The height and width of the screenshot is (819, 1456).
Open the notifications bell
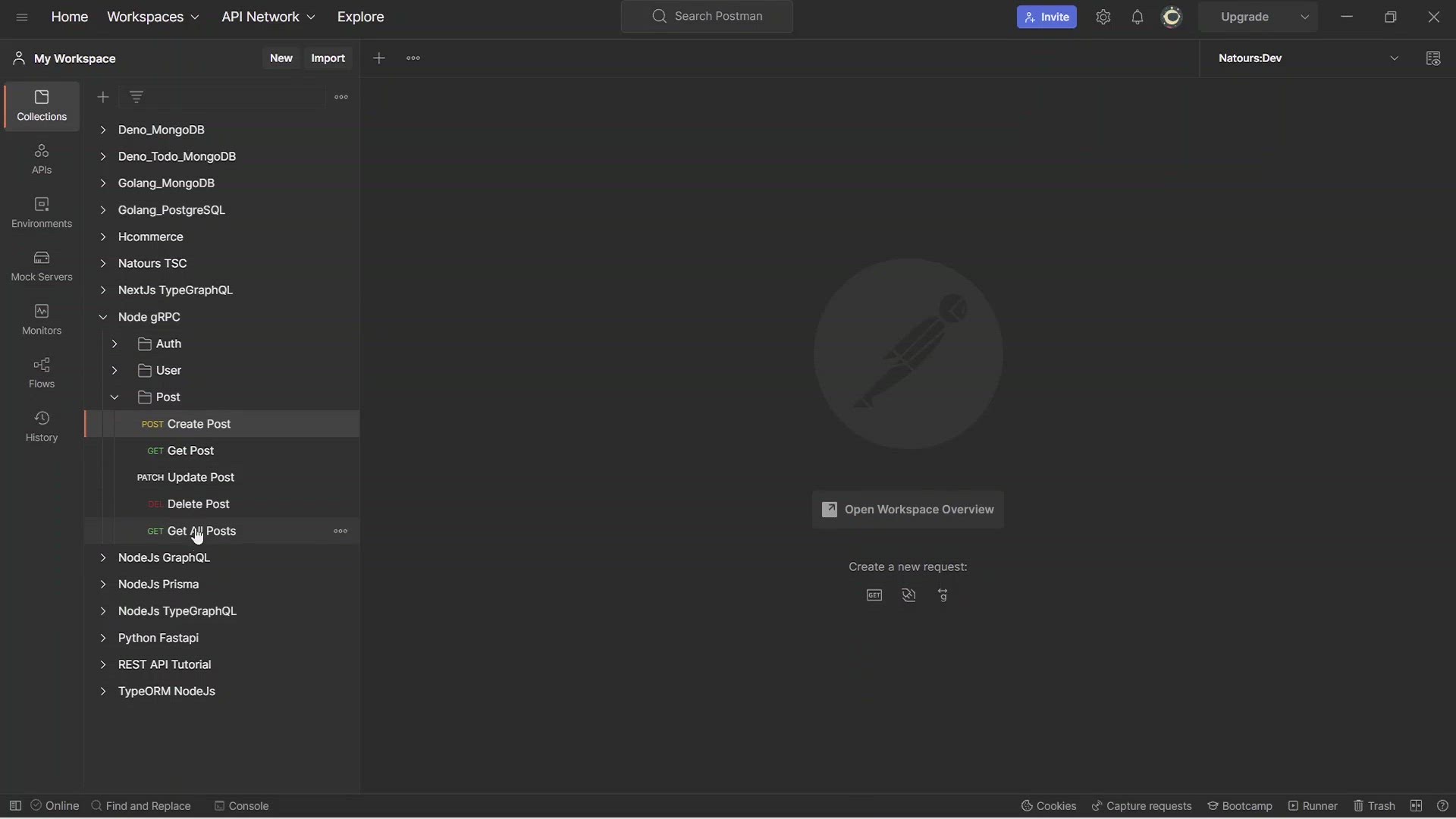pos(1137,17)
